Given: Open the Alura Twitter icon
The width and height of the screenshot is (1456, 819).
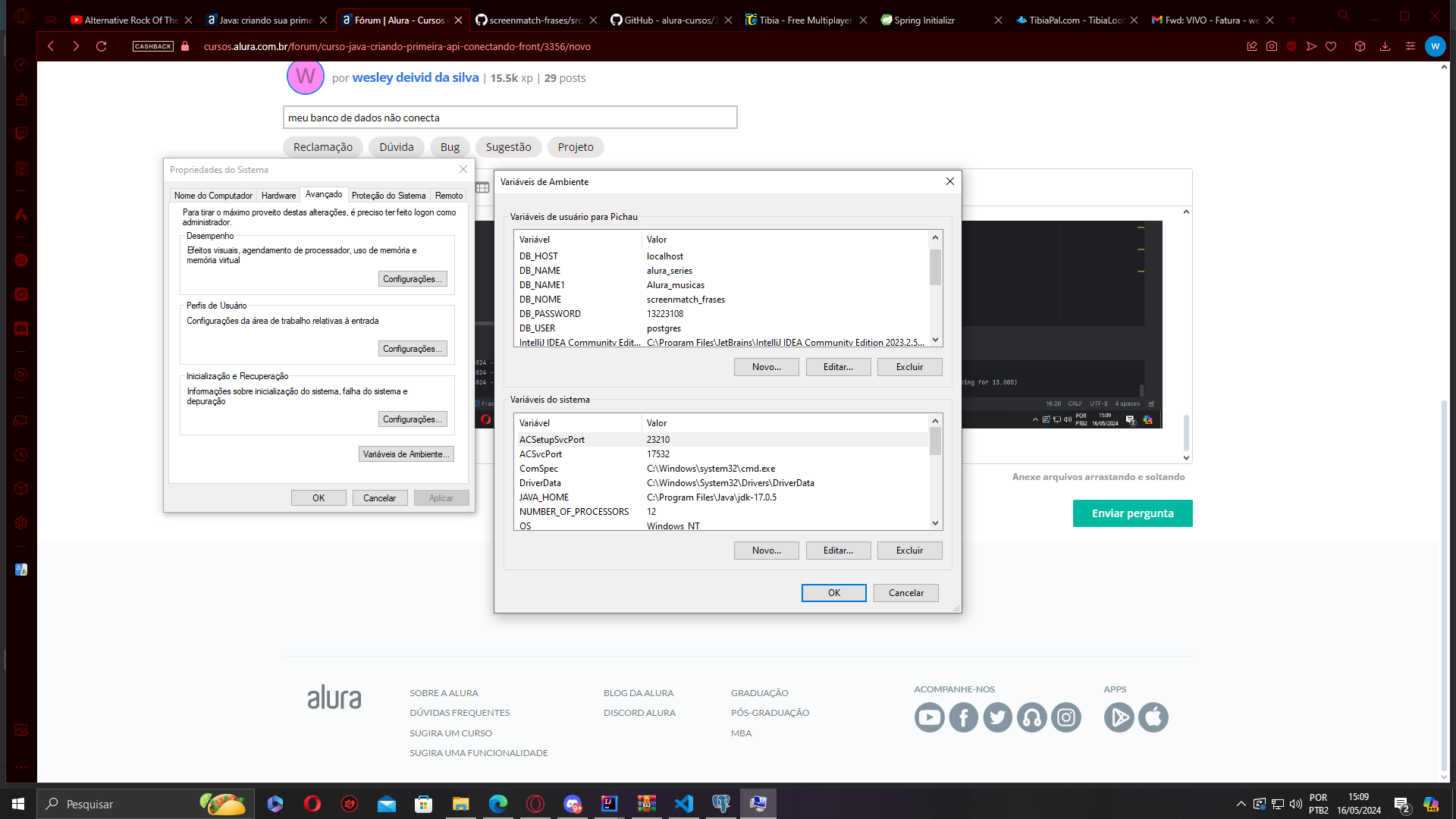Looking at the screenshot, I should pyautogui.click(x=997, y=717).
